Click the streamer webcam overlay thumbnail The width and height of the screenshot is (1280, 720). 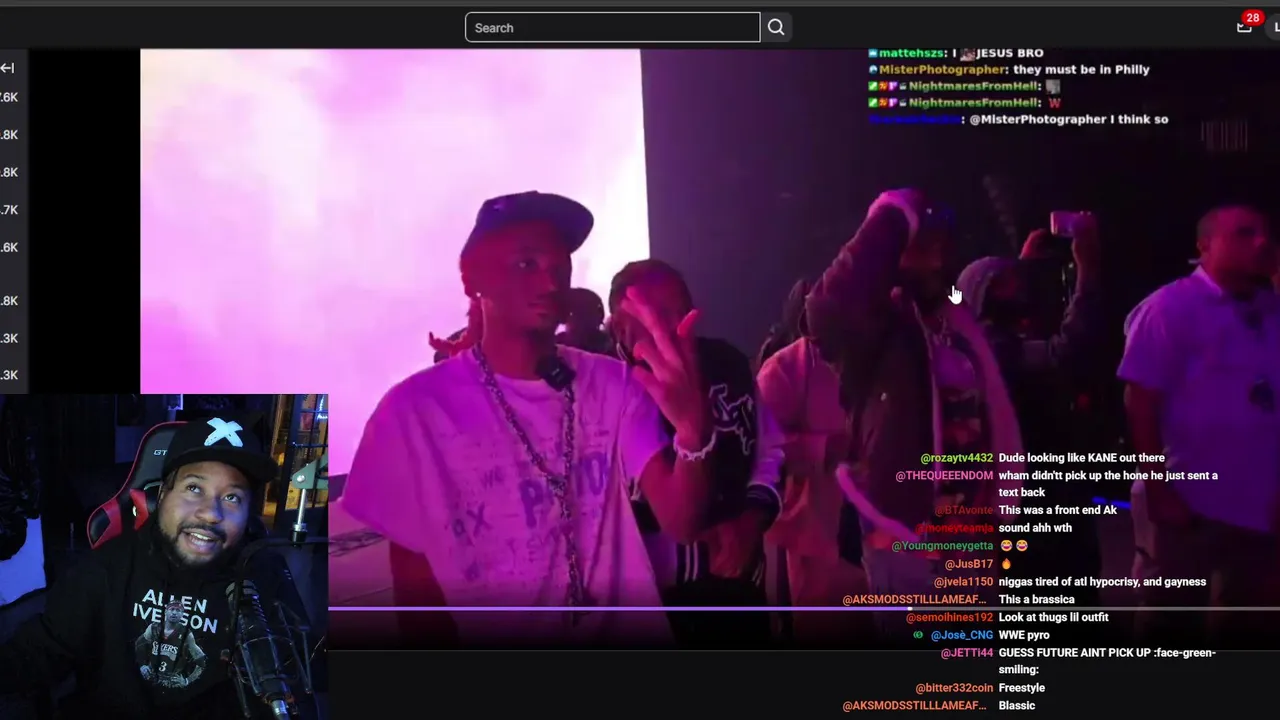click(164, 557)
